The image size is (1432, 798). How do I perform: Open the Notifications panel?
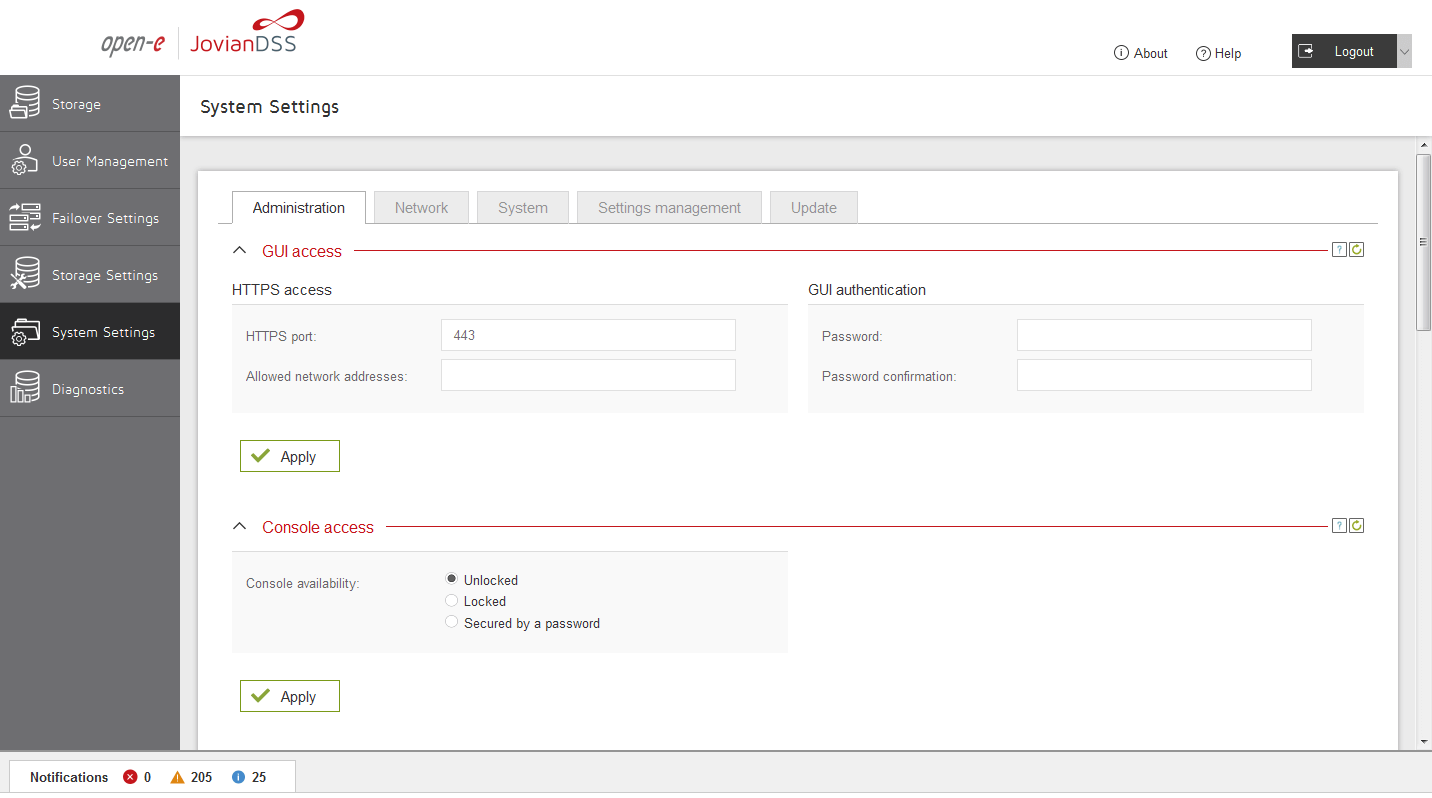(x=69, y=777)
